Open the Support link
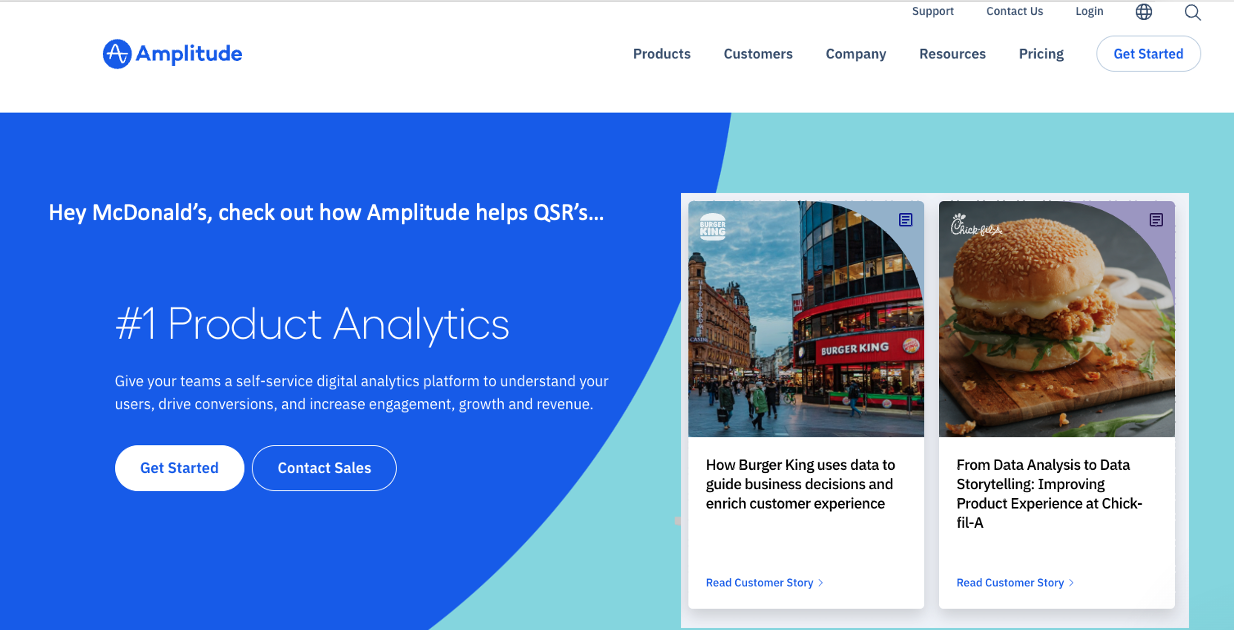The image size is (1234, 630). click(932, 11)
